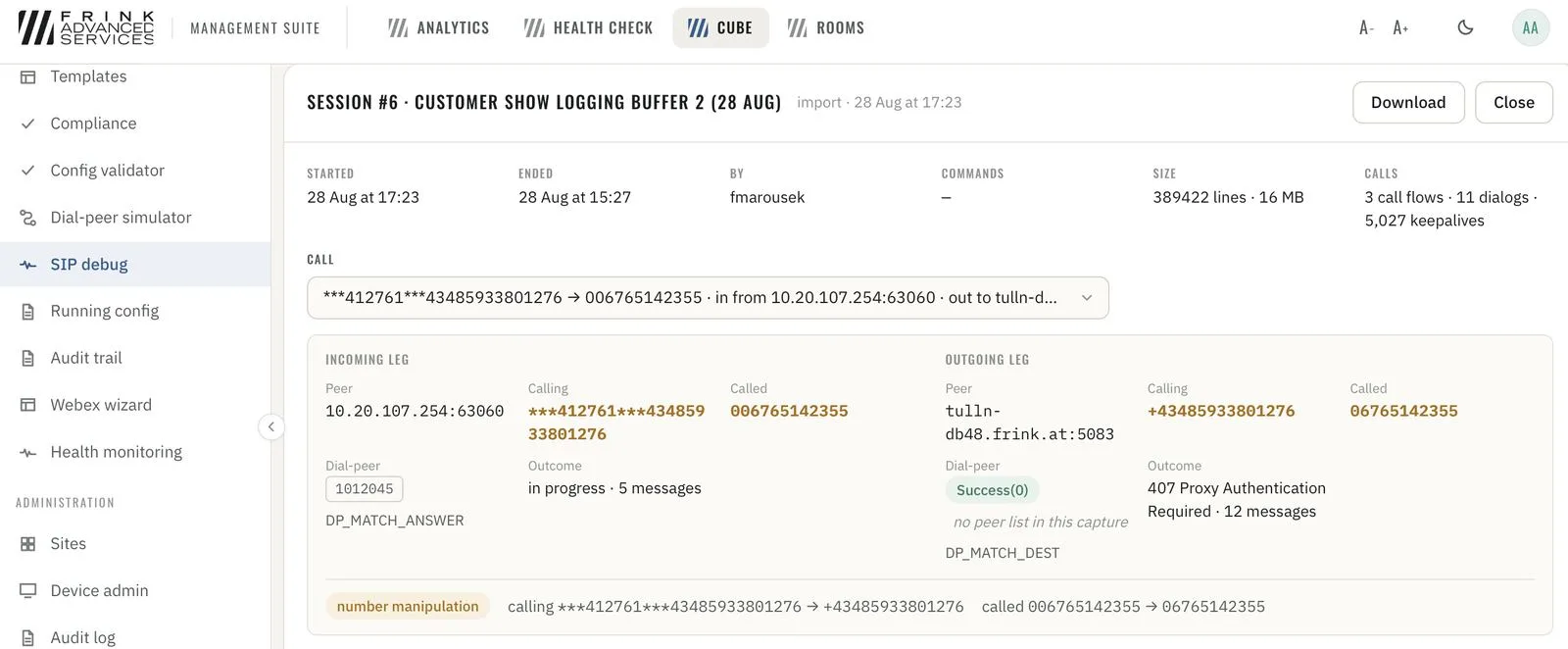Screen dimensions: 1568x649
Task: Click outgoing peer tulln-db48.frink.at:5083
Action: [x=1030, y=423]
